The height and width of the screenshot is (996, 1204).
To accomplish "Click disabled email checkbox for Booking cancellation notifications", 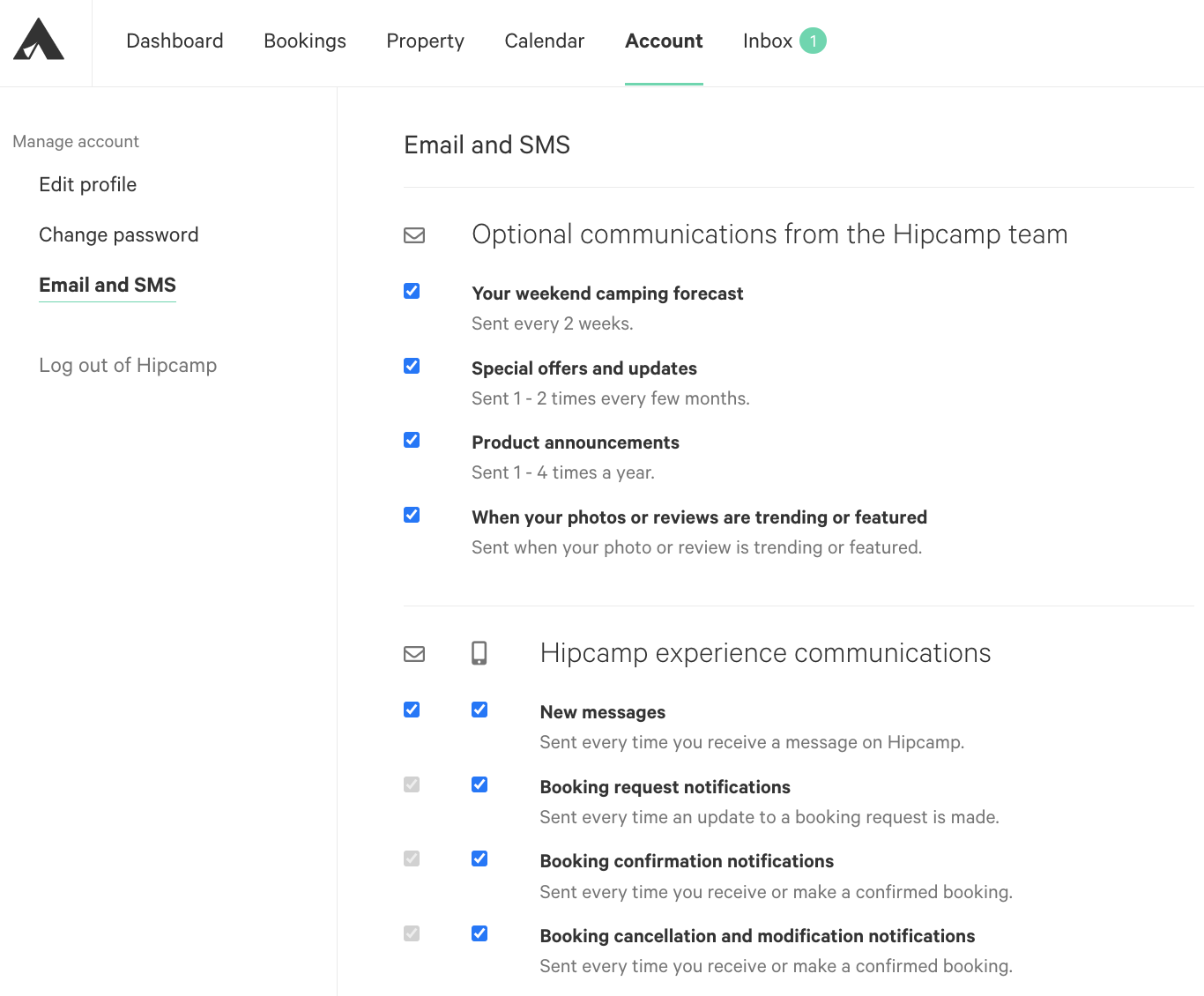I will pos(412,933).
